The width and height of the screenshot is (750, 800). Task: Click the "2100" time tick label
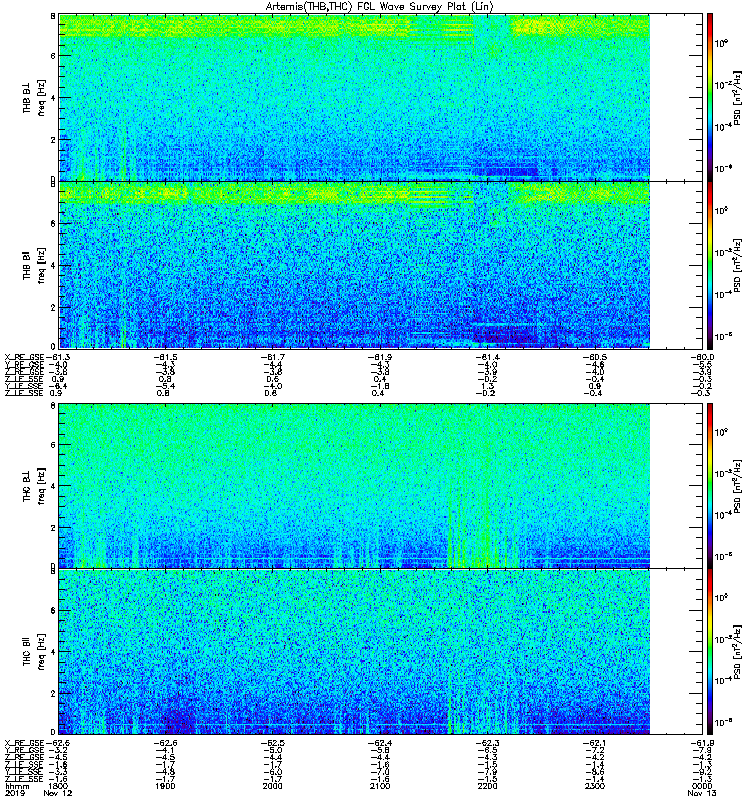(380, 786)
